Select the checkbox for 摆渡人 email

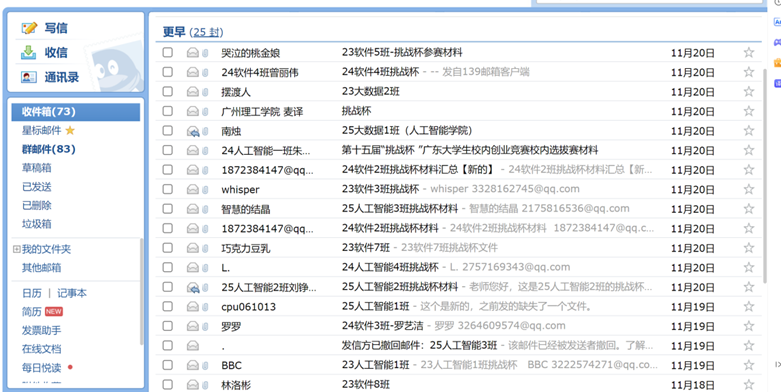click(x=168, y=92)
